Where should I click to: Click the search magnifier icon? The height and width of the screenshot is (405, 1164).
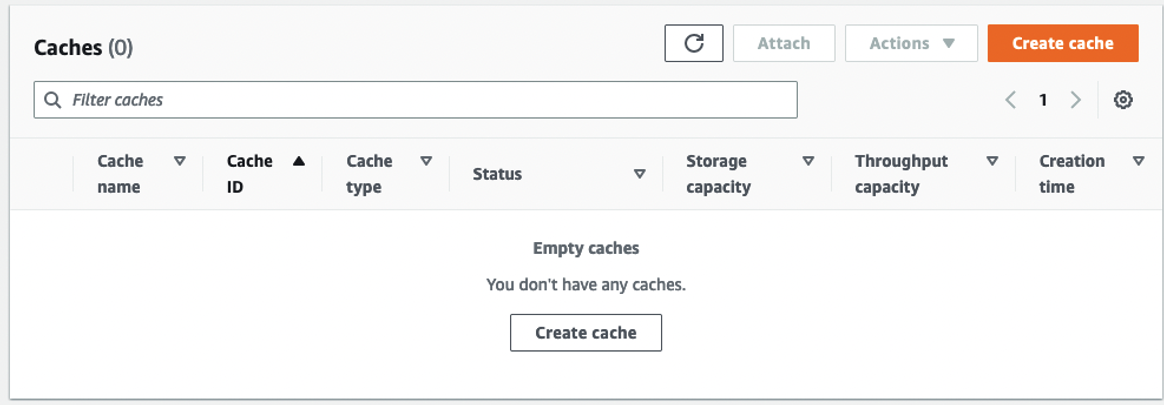[53, 100]
